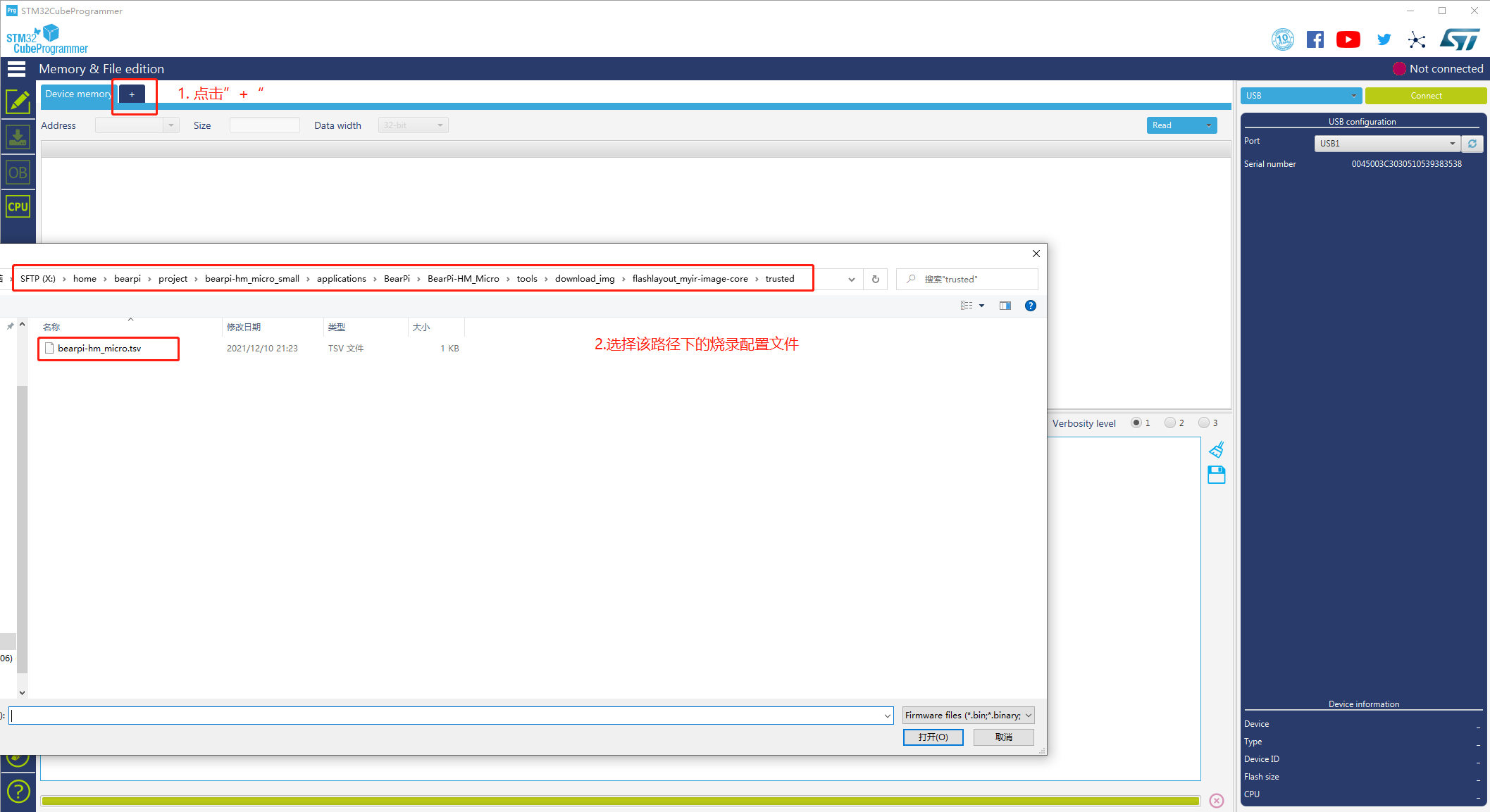The width and height of the screenshot is (1490, 812).
Task: Click the plus tab to open file
Action: click(132, 94)
